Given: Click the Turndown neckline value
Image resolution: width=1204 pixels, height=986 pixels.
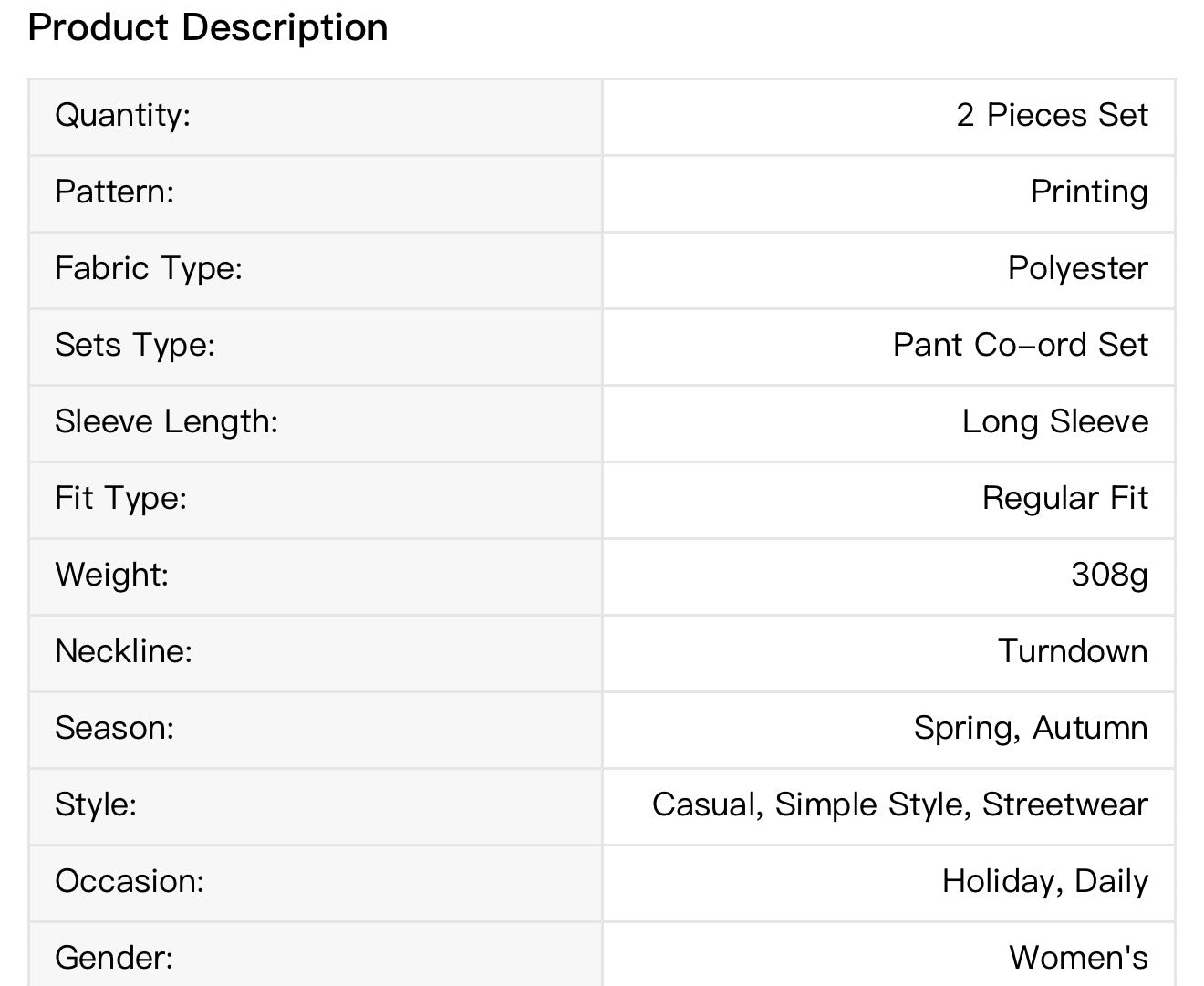Looking at the screenshot, I should tap(1073, 651).
